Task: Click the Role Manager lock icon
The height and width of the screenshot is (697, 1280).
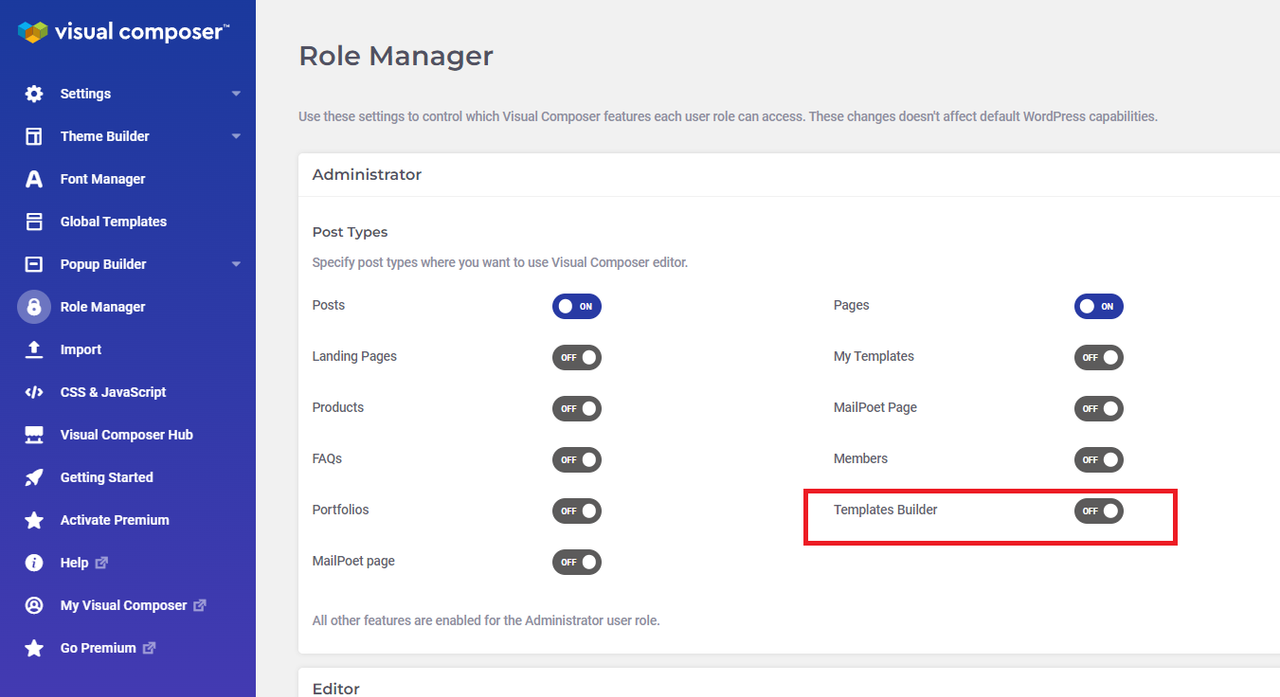Action: click(x=34, y=307)
